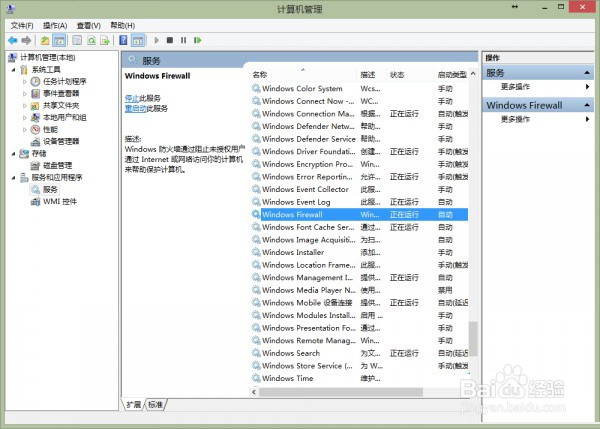Open the 帮助(H) menu

(122, 26)
